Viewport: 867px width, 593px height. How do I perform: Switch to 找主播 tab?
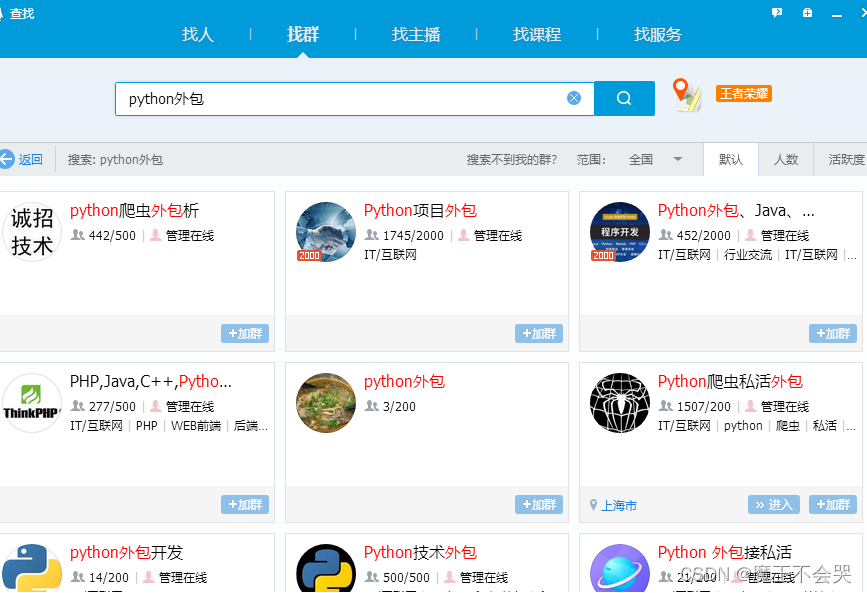click(x=416, y=34)
